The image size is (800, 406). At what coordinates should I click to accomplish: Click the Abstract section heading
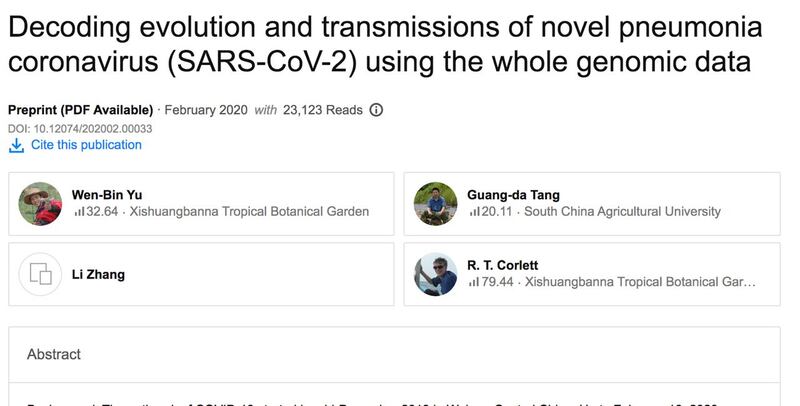54,354
